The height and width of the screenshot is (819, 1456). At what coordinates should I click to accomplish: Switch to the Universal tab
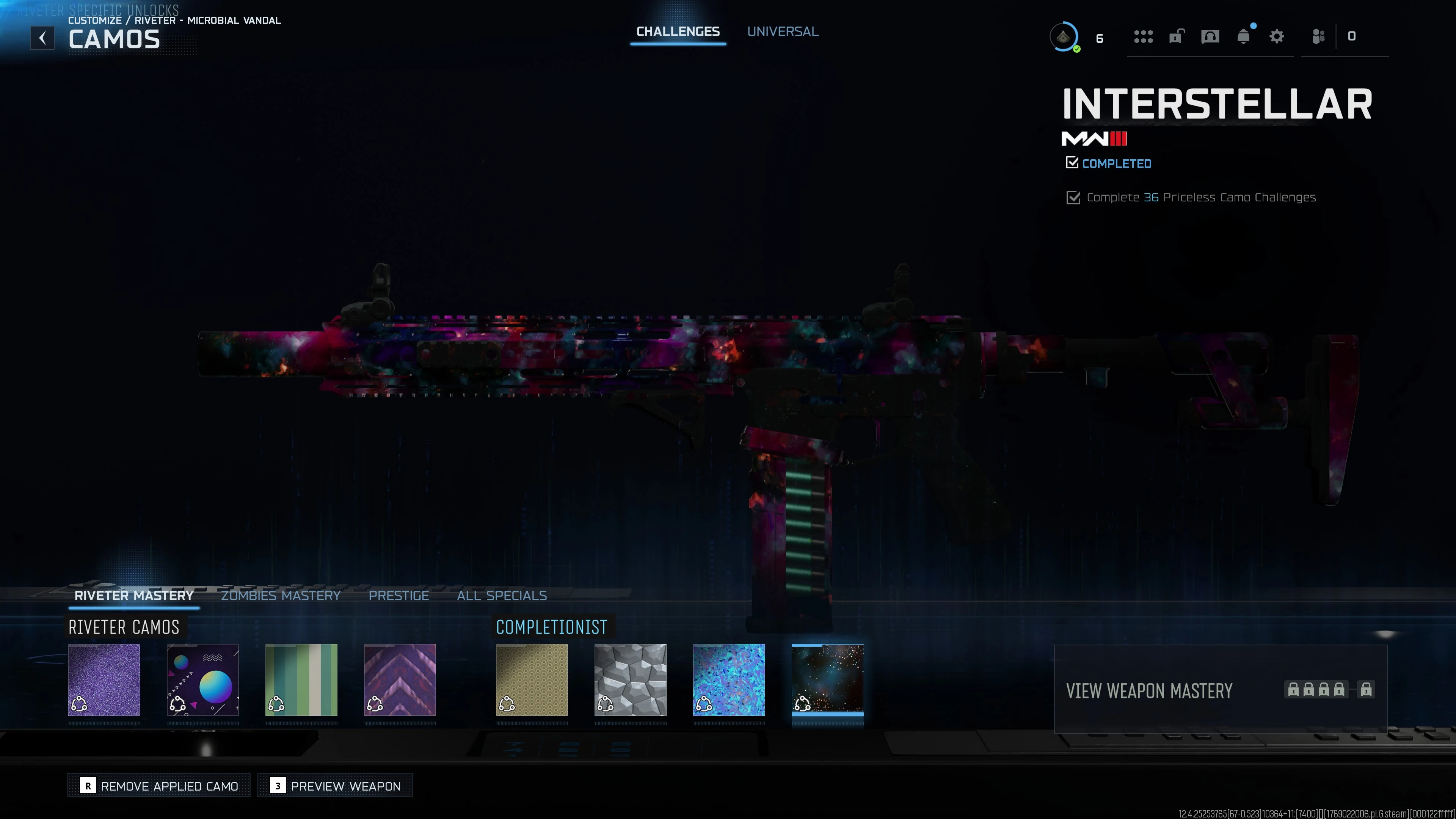tap(782, 31)
